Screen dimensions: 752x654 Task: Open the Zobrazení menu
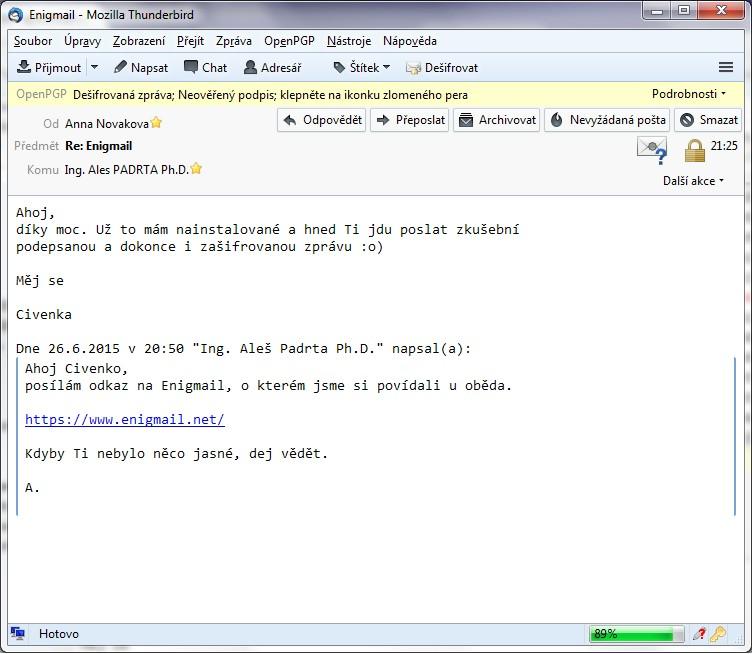tap(139, 41)
